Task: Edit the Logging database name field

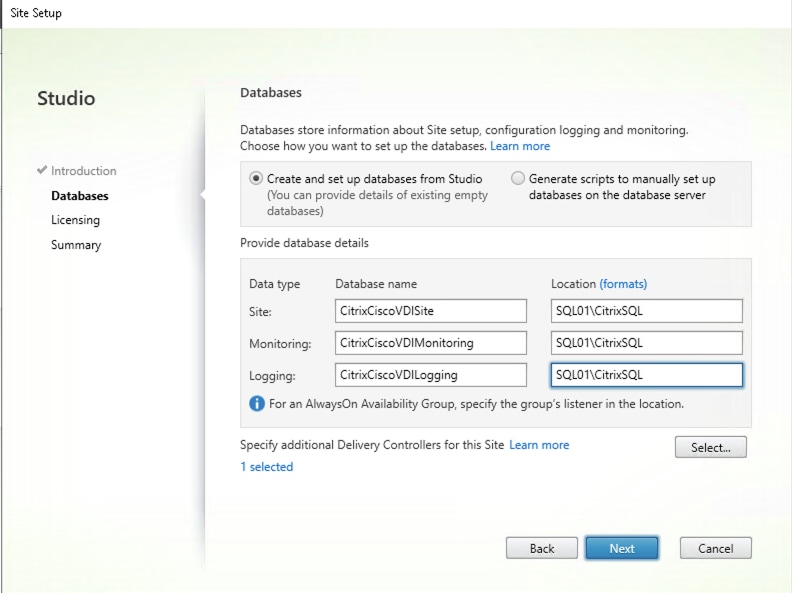Action: click(x=430, y=375)
